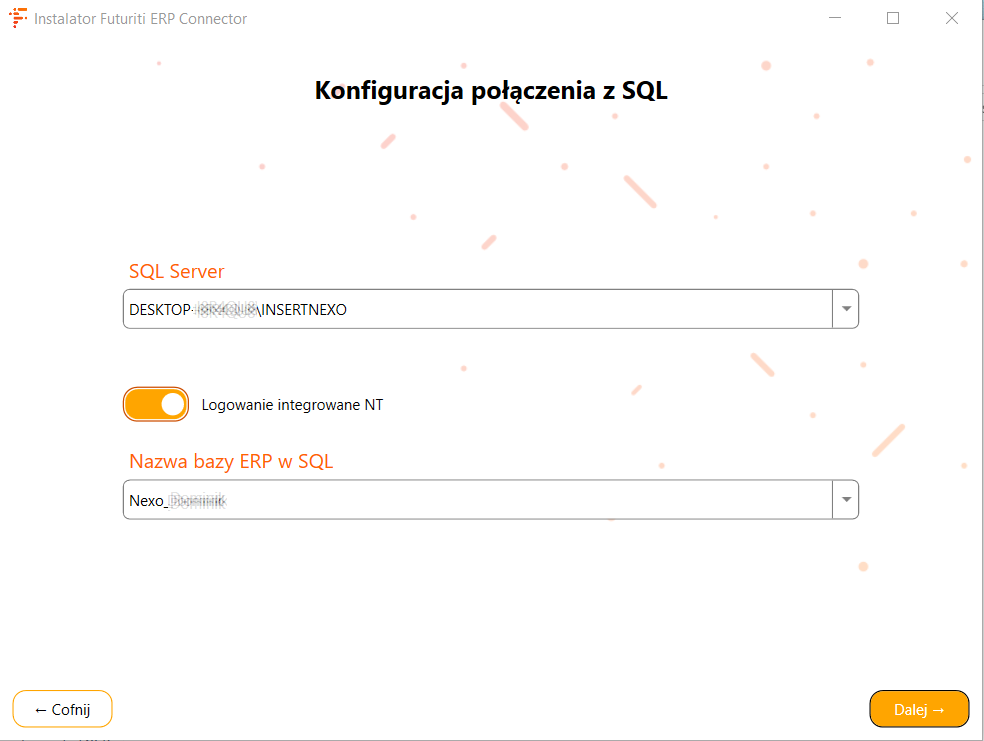984x741 pixels.
Task: Click the right arrow on the Dalej button
Action: pyautogui.click(x=938, y=709)
